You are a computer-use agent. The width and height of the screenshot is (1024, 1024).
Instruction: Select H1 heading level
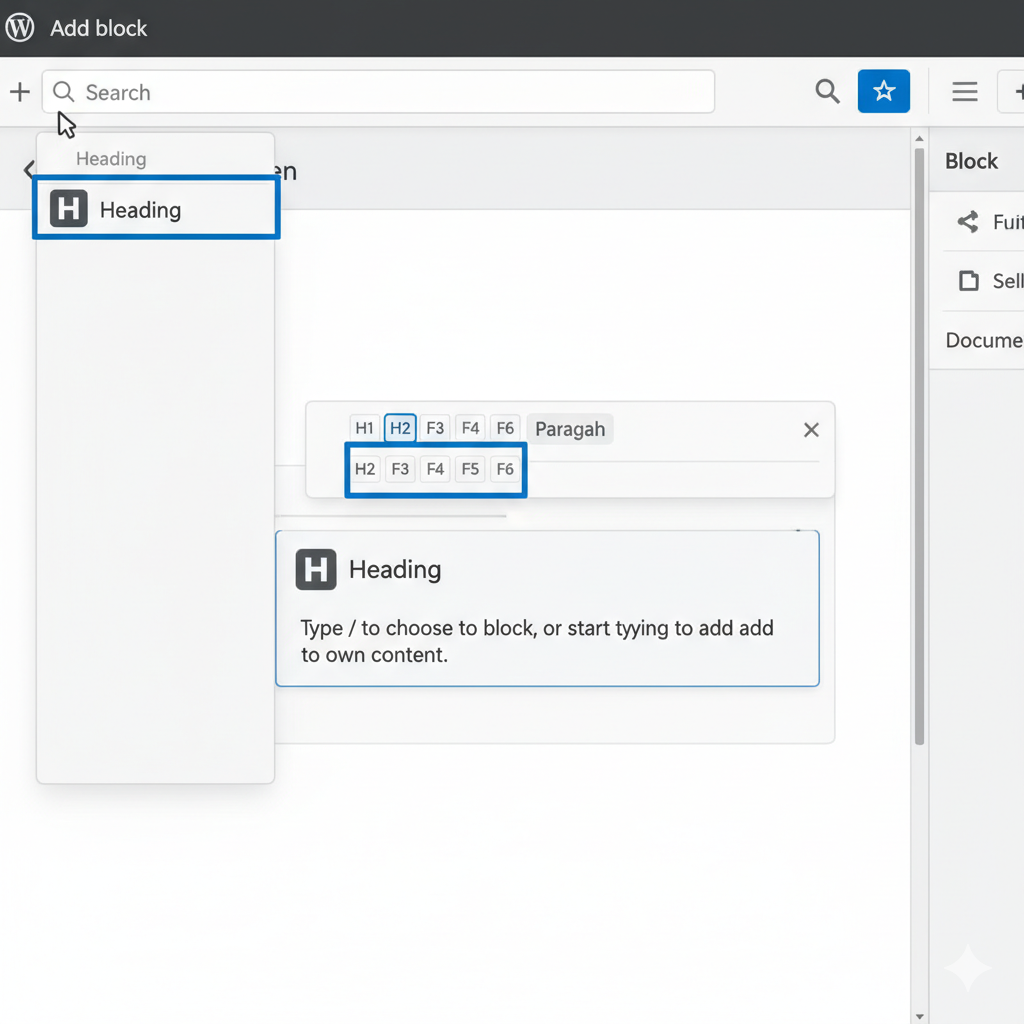coord(364,429)
